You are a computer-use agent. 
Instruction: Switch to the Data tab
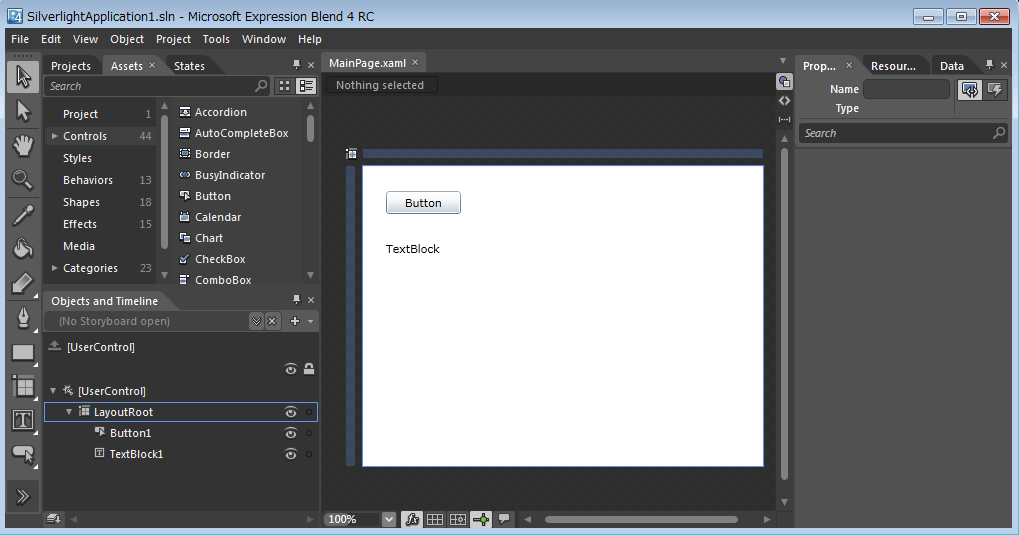951,66
